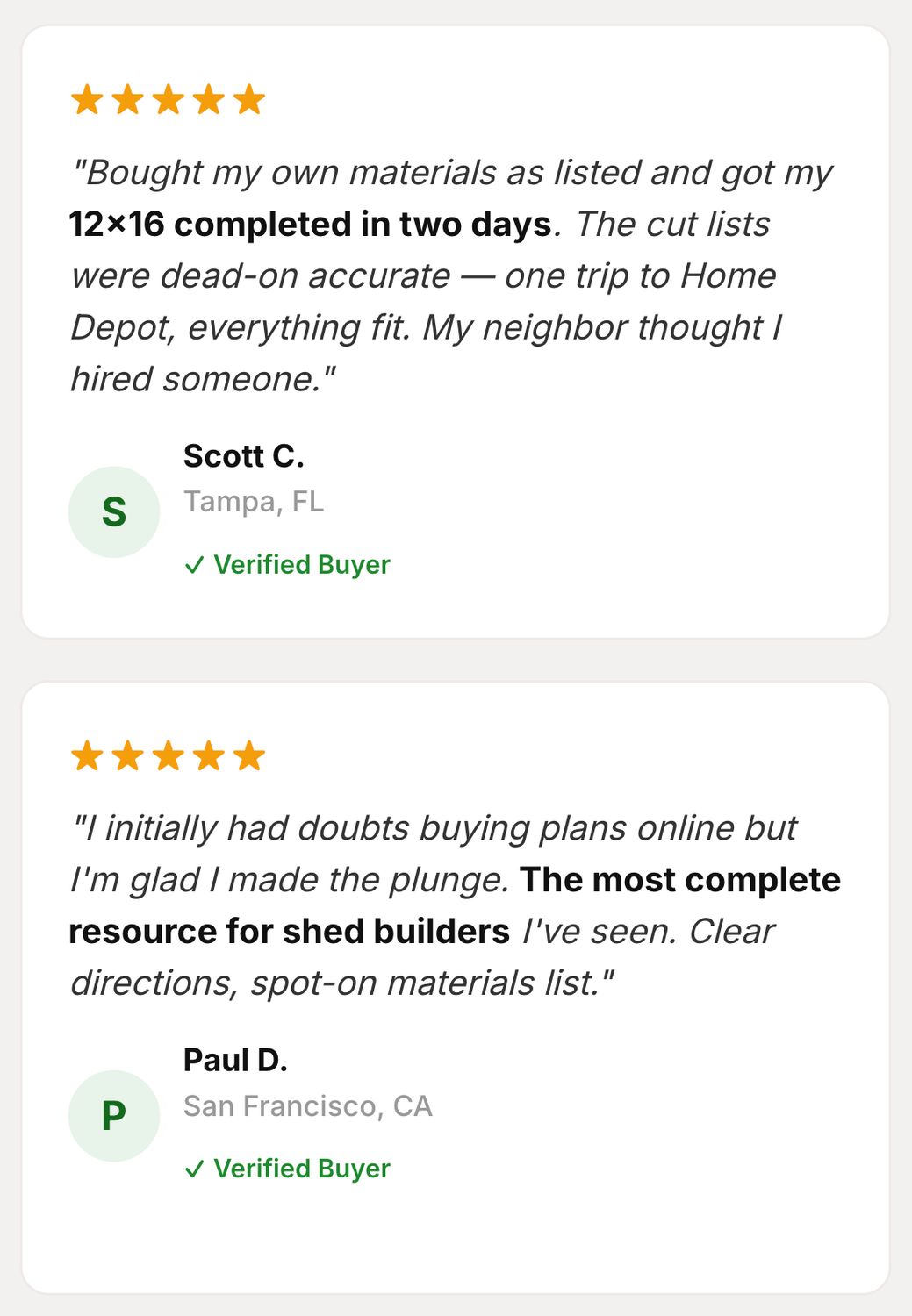912x1316 pixels.
Task: Click the first star in Scott's review
Action: click(x=87, y=100)
